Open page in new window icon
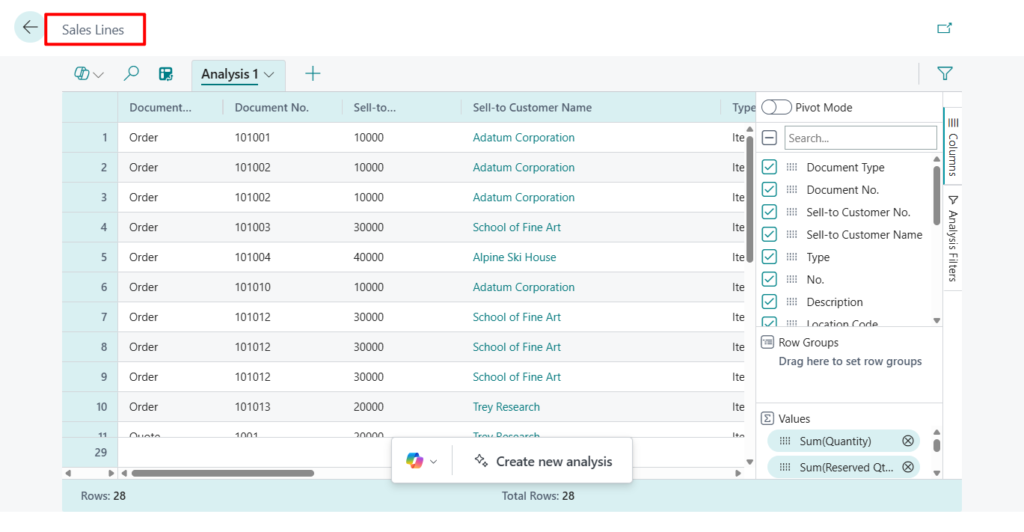The height and width of the screenshot is (532, 1024). [x=944, y=28]
